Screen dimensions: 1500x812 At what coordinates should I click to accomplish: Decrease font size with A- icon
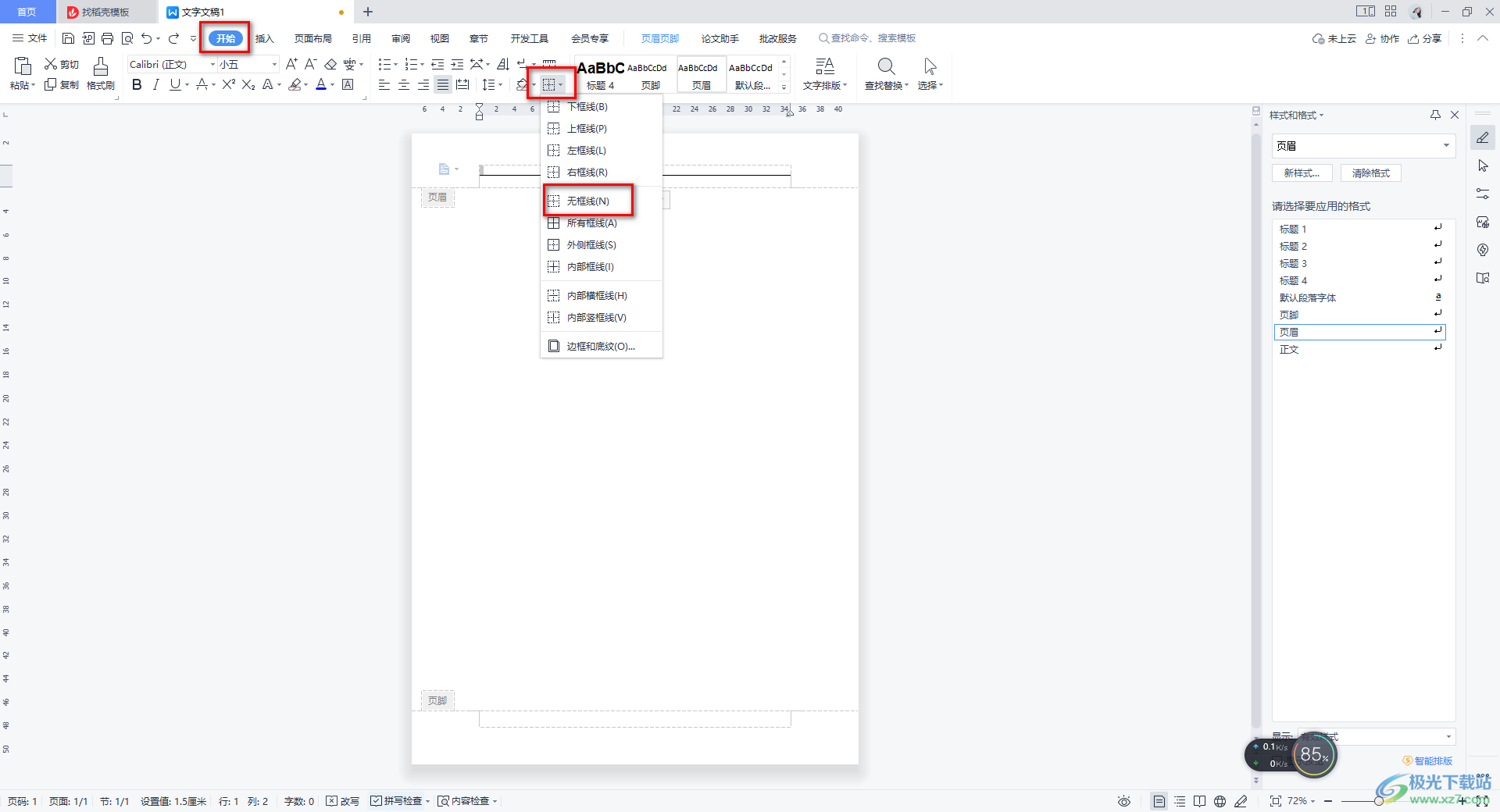pyautogui.click(x=310, y=64)
